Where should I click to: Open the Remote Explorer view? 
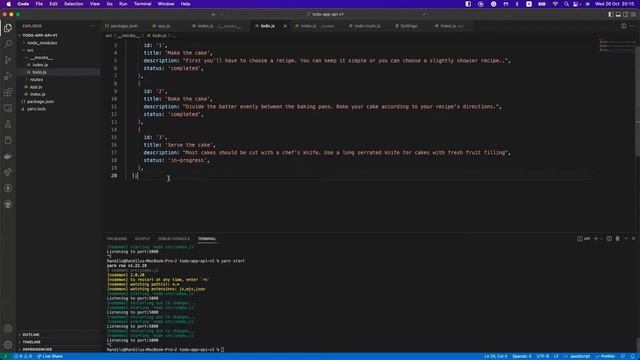[8, 108]
